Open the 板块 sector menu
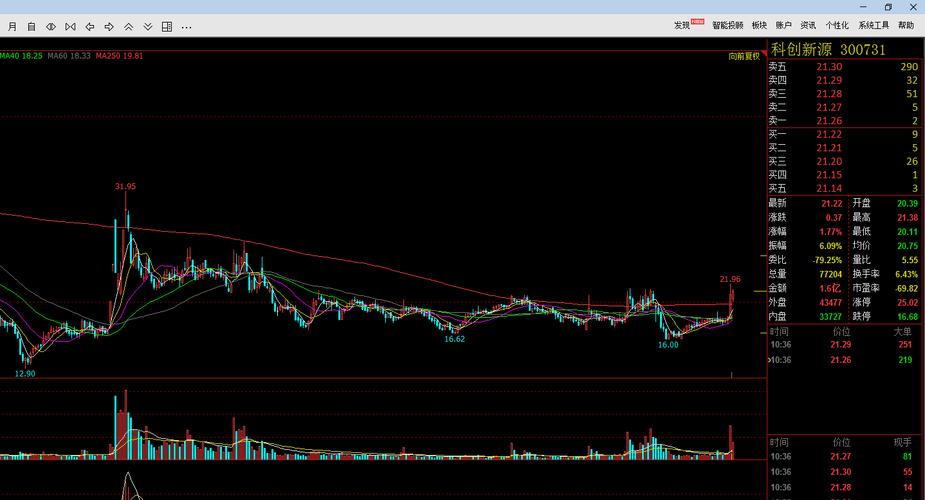The height and width of the screenshot is (500, 925). coord(760,26)
